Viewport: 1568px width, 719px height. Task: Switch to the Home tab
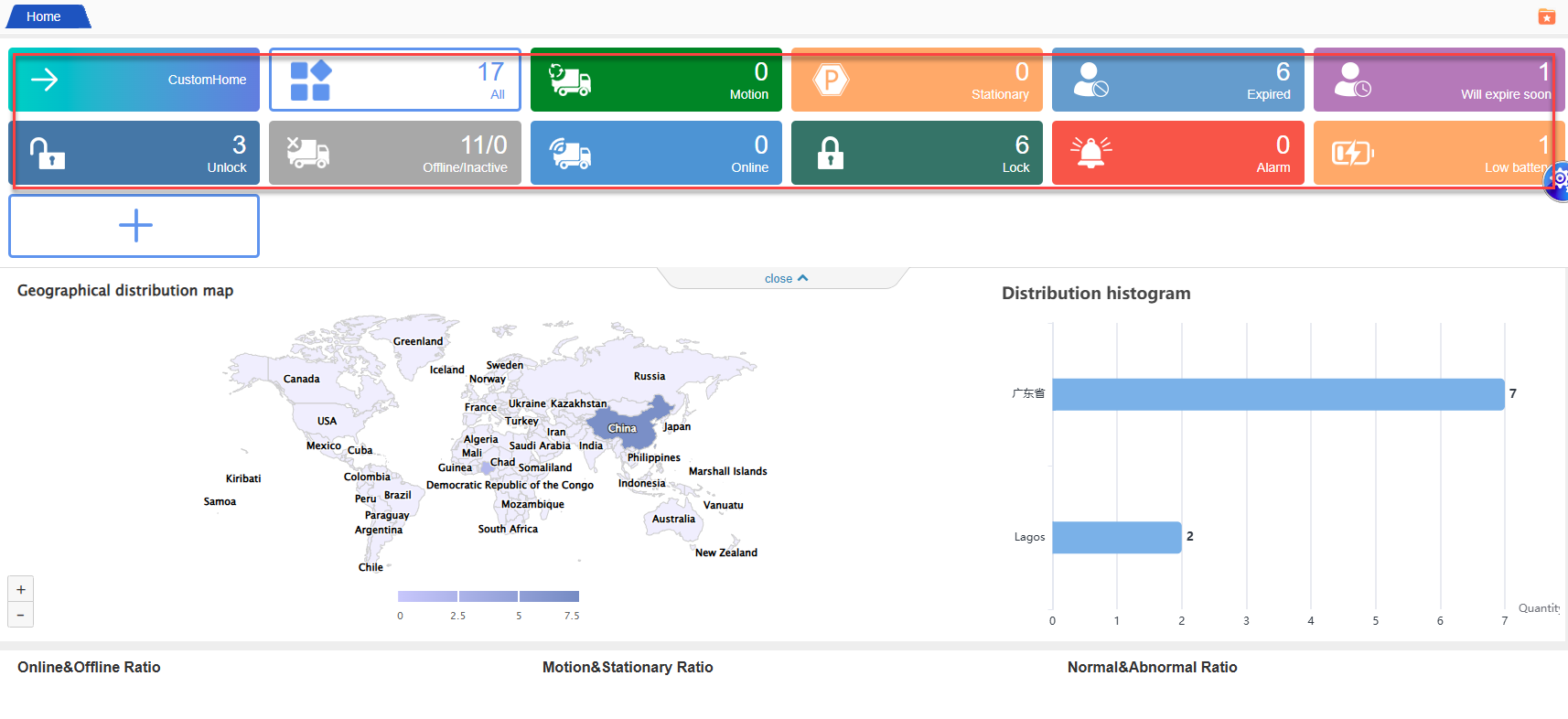44,16
